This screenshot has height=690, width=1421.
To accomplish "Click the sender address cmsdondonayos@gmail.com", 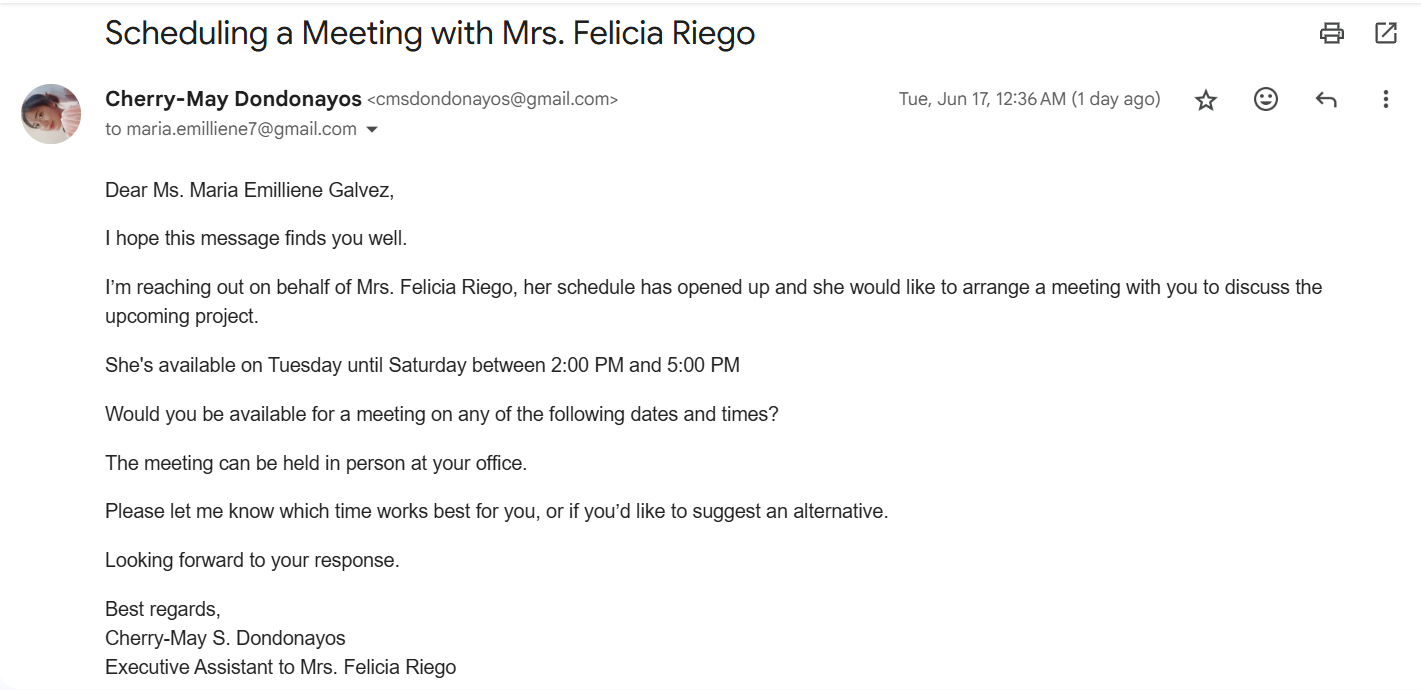I will point(493,100).
